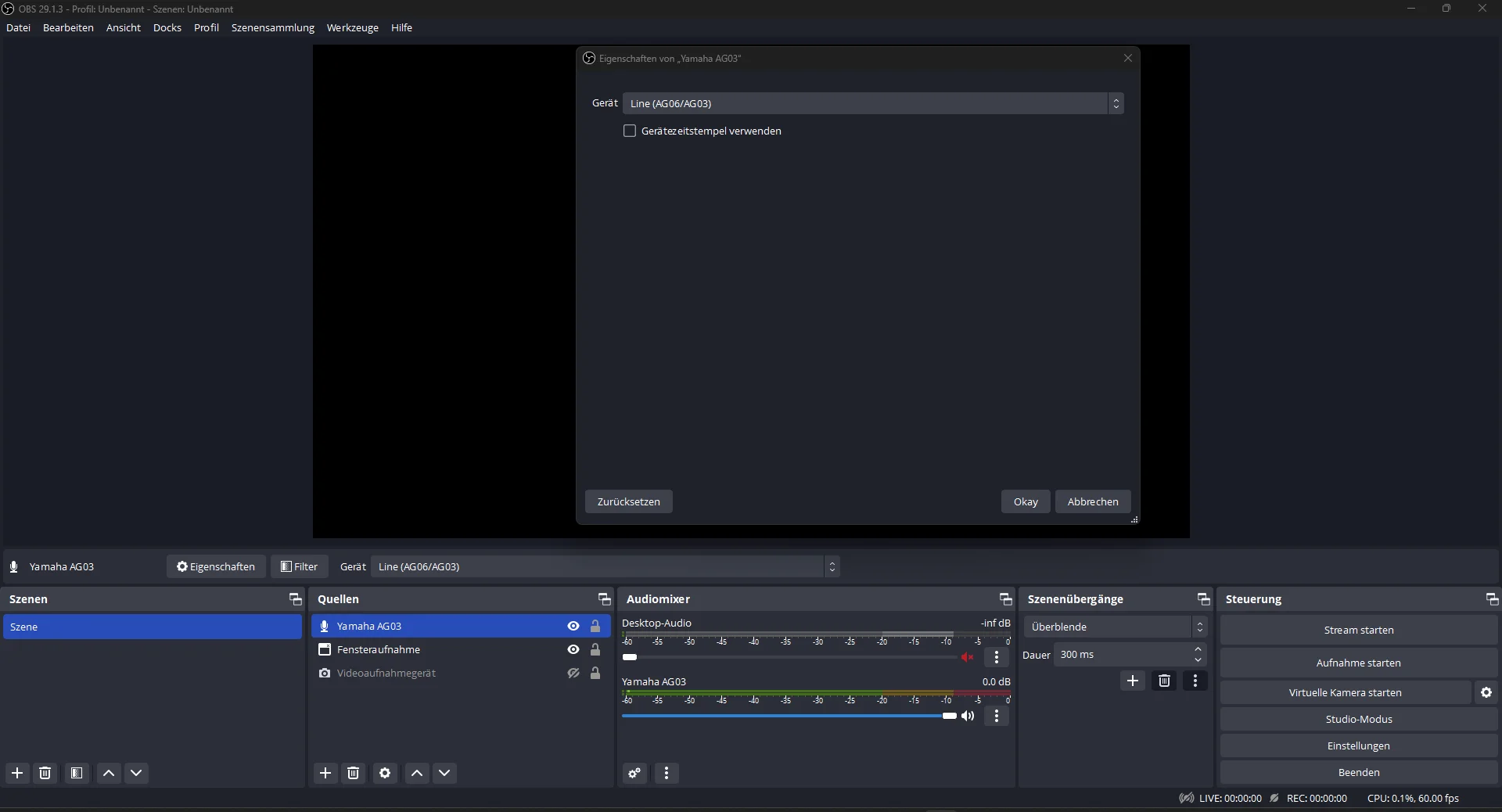The width and height of the screenshot is (1502, 812).
Task: Click Zurücksetzen button
Action: point(629,501)
